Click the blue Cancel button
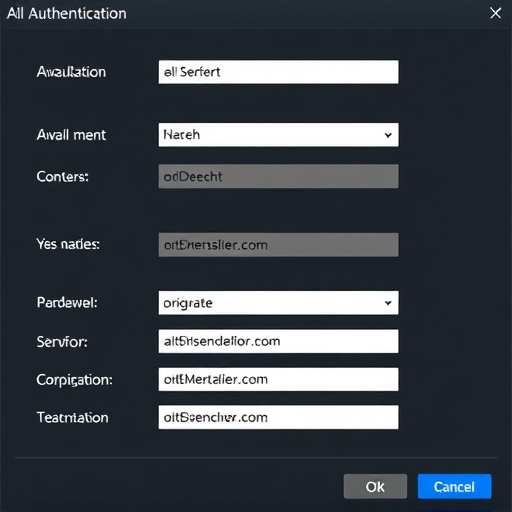The width and height of the screenshot is (512, 512). [x=454, y=487]
